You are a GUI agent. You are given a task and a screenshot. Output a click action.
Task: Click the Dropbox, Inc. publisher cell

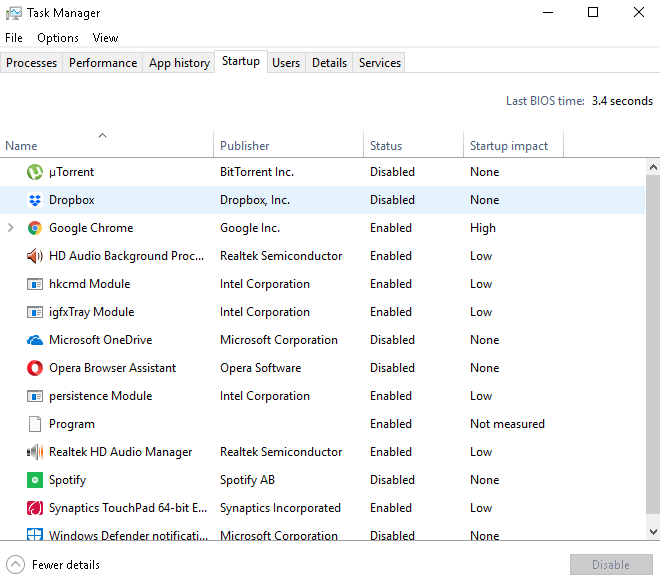[x=255, y=200]
